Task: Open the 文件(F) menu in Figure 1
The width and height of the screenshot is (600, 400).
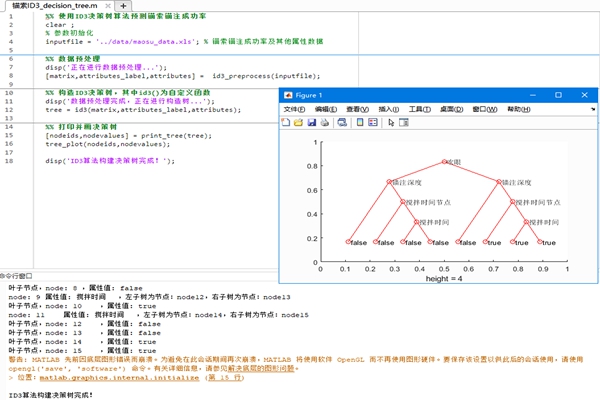Action: (x=296, y=108)
